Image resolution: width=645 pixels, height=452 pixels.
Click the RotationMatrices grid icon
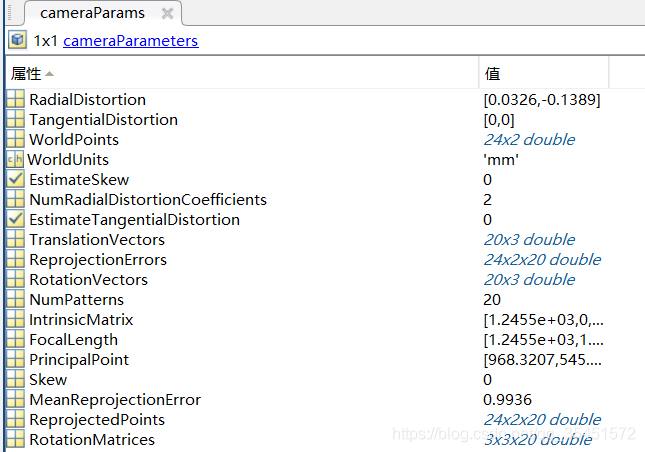[x=15, y=440]
